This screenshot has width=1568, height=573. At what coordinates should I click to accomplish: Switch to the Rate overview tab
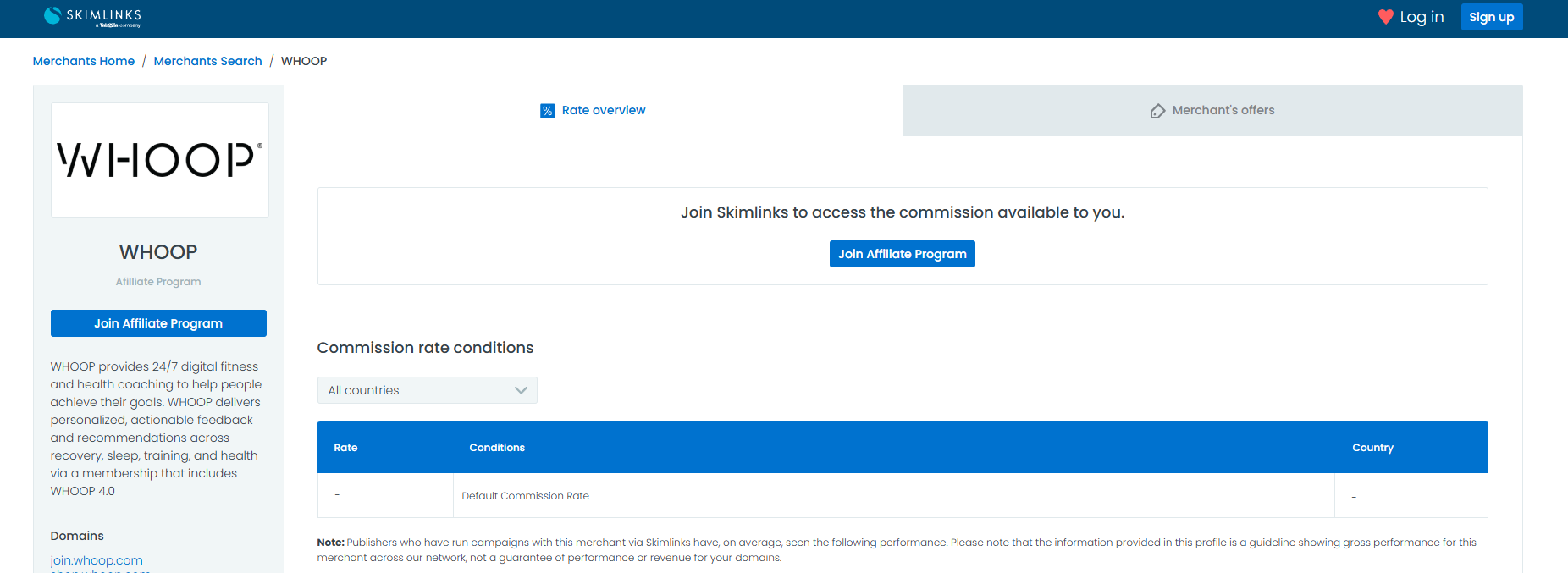(593, 110)
